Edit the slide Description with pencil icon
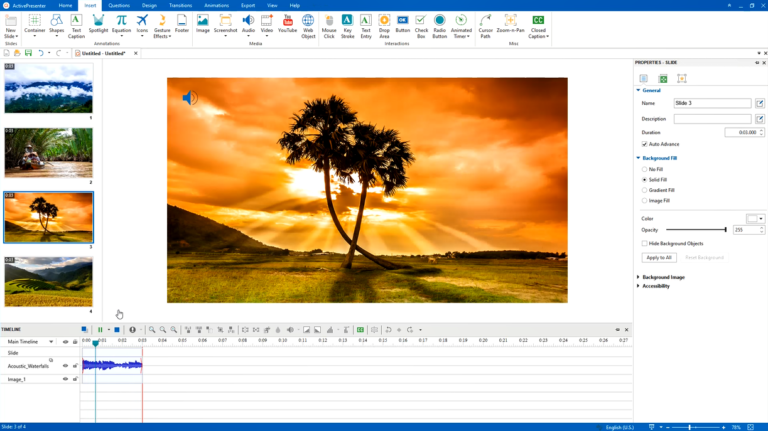This screenshot has height=431, width=768. point(760,119)
